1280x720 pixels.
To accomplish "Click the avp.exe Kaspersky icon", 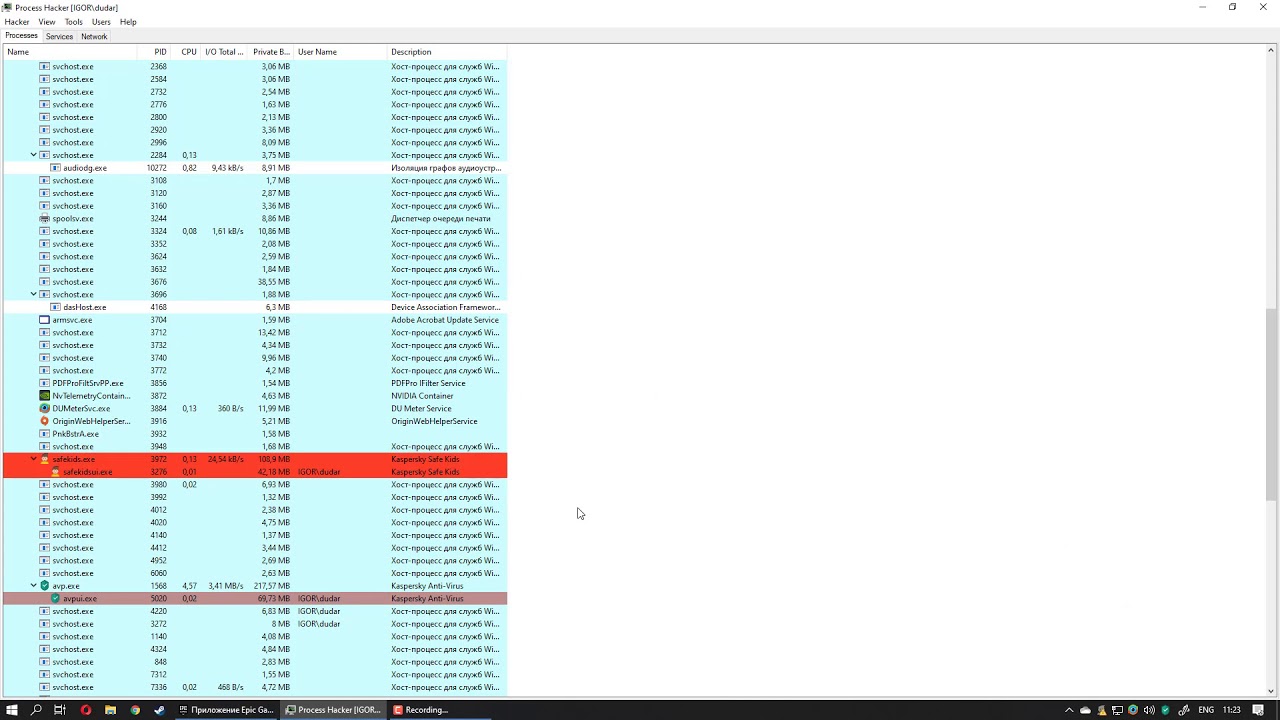I will tap(44, 586).
